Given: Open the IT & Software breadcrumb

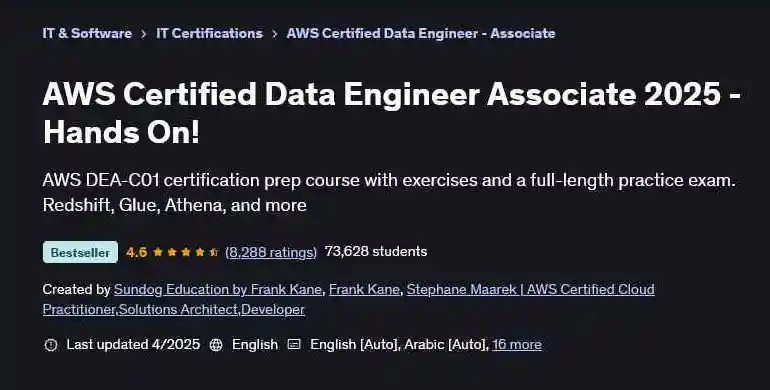Looking at the screenshot, I should point(87,33).
